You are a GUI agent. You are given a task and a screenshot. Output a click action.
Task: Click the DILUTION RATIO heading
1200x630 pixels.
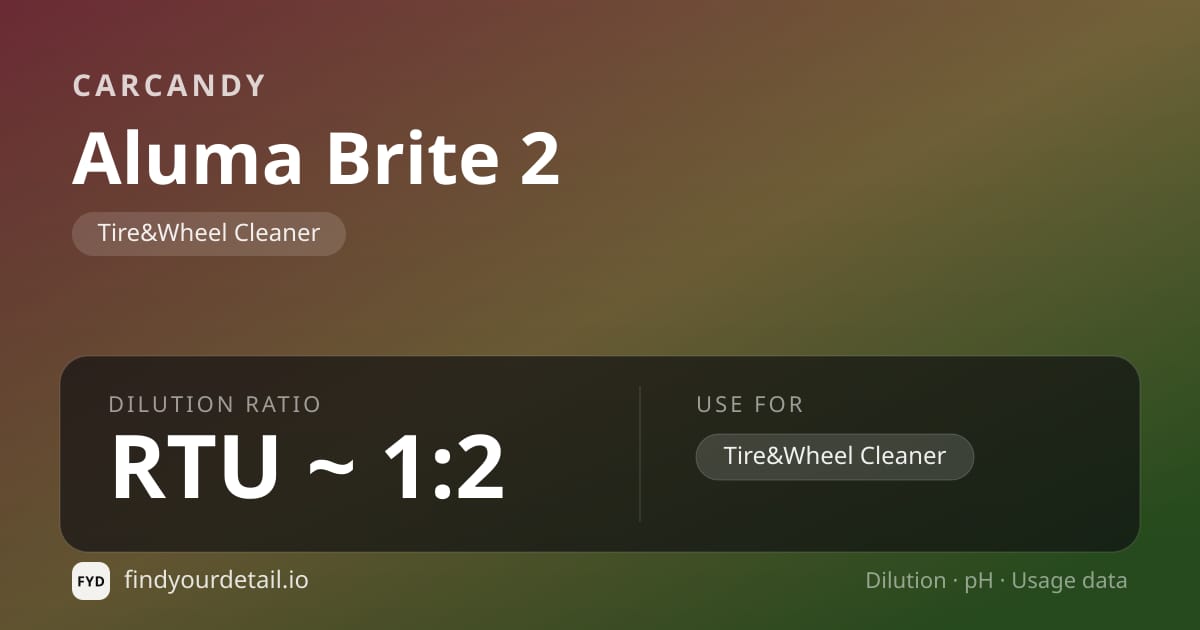[x=215, y=405]
